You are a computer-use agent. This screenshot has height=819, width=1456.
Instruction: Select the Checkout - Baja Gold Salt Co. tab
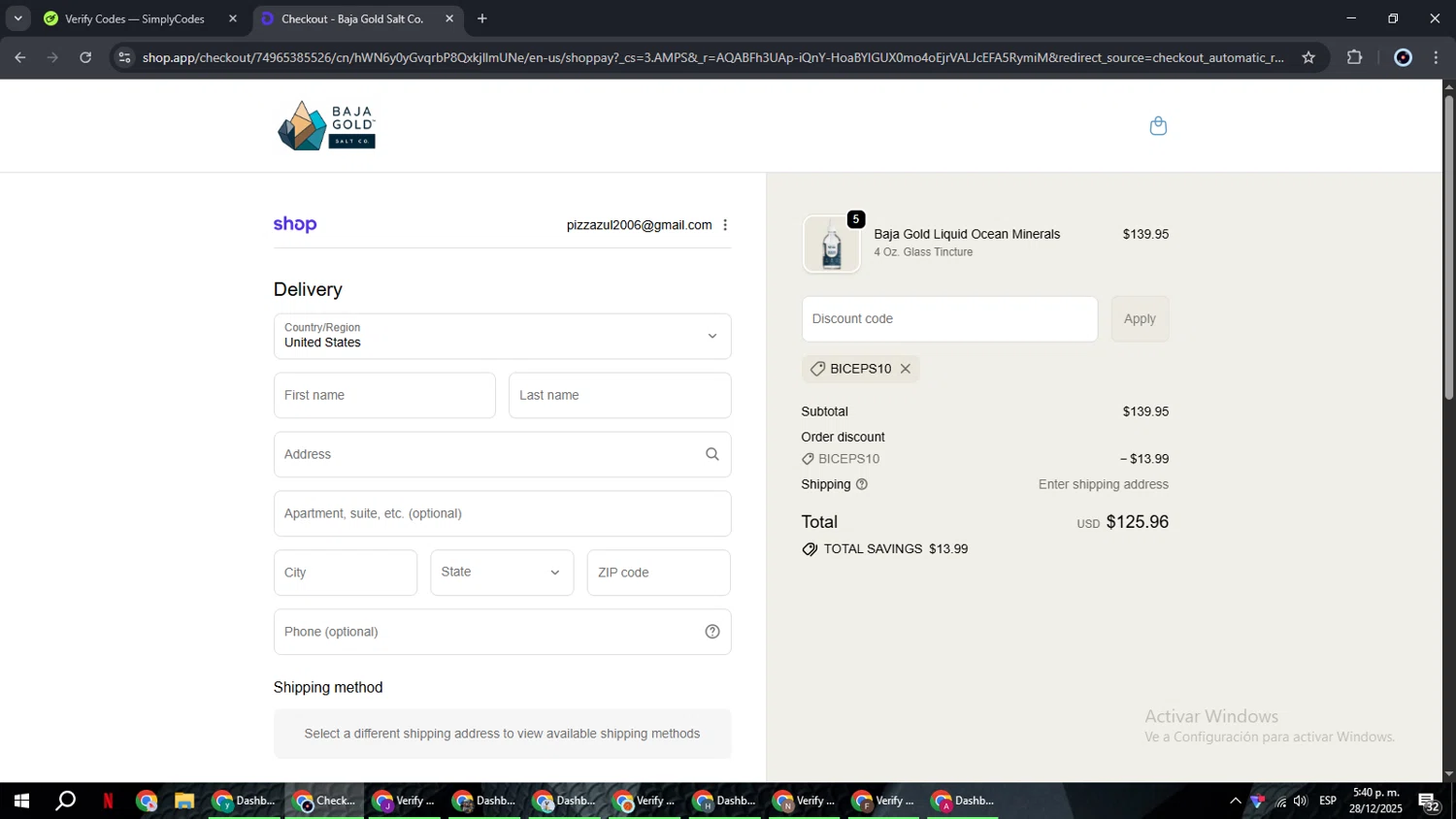(x=357, y=18)
